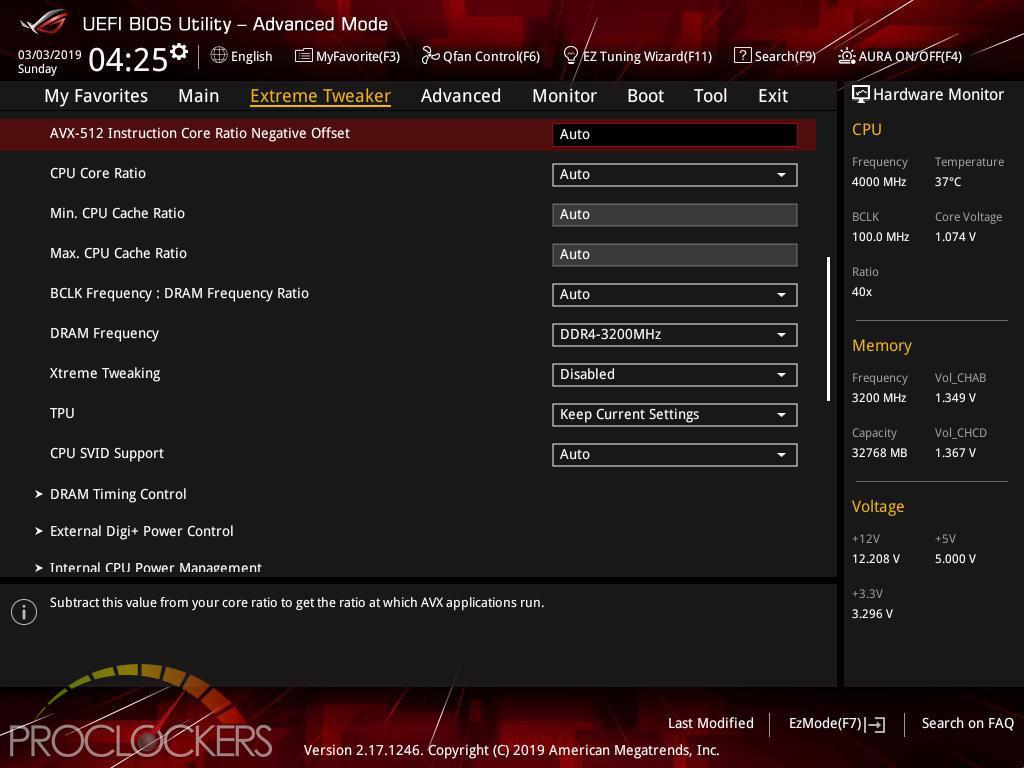This screenshot has width=1024, height=768.
Task: Click the BCLK 100.0 MHz value
Action: coord(880,237)
